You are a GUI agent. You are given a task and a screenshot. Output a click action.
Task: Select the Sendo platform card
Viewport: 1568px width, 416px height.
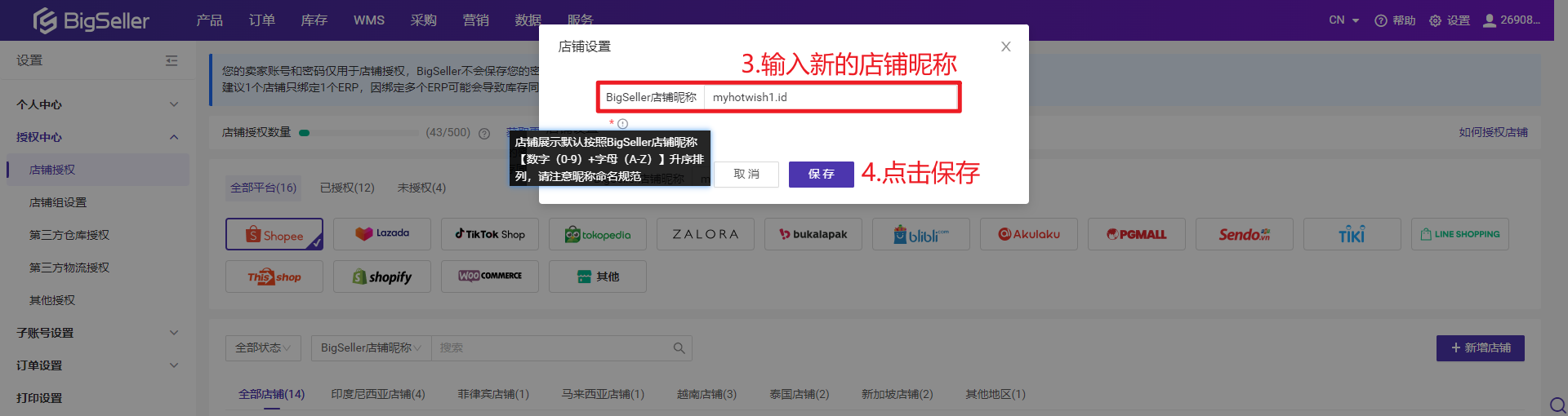coord(1245,234)
